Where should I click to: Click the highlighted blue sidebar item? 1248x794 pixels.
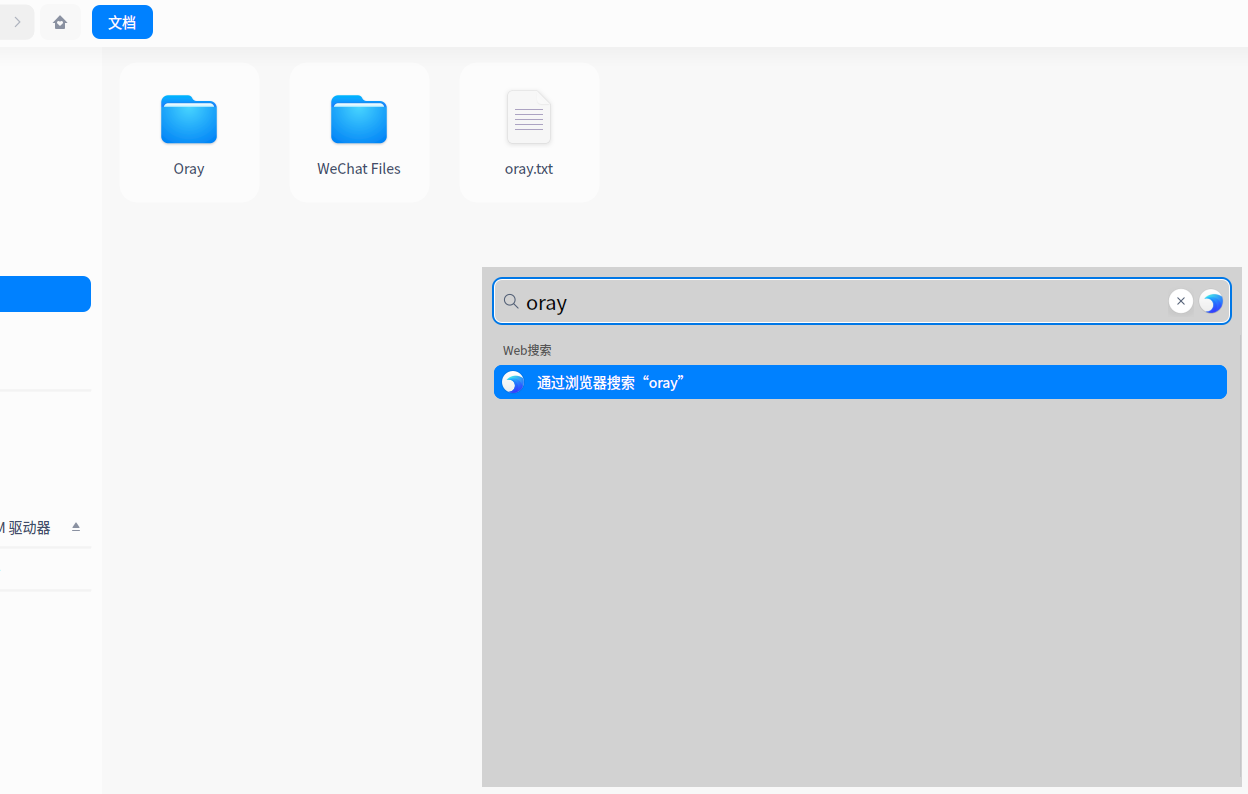pyautogui.click(x=45, y=294)
